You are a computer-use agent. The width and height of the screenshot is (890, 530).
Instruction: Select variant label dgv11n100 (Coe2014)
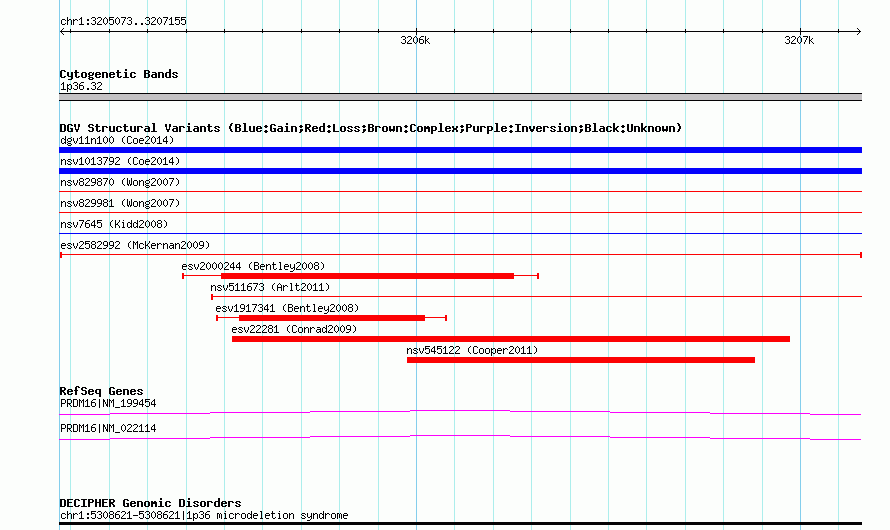(x=117, y=140)
